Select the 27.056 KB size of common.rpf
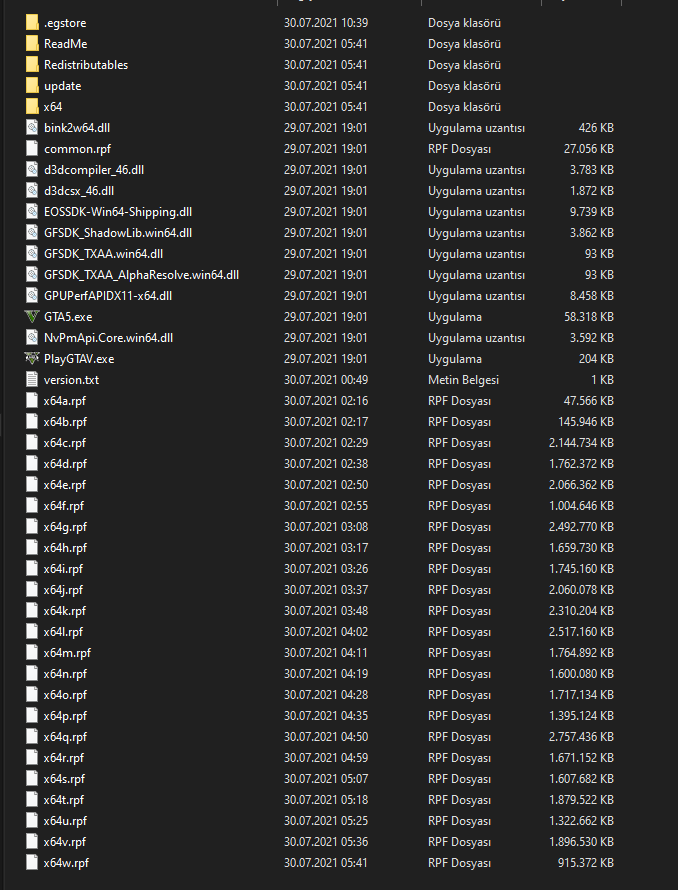This screenshot has height=890, width=678. tap(589, 149)
